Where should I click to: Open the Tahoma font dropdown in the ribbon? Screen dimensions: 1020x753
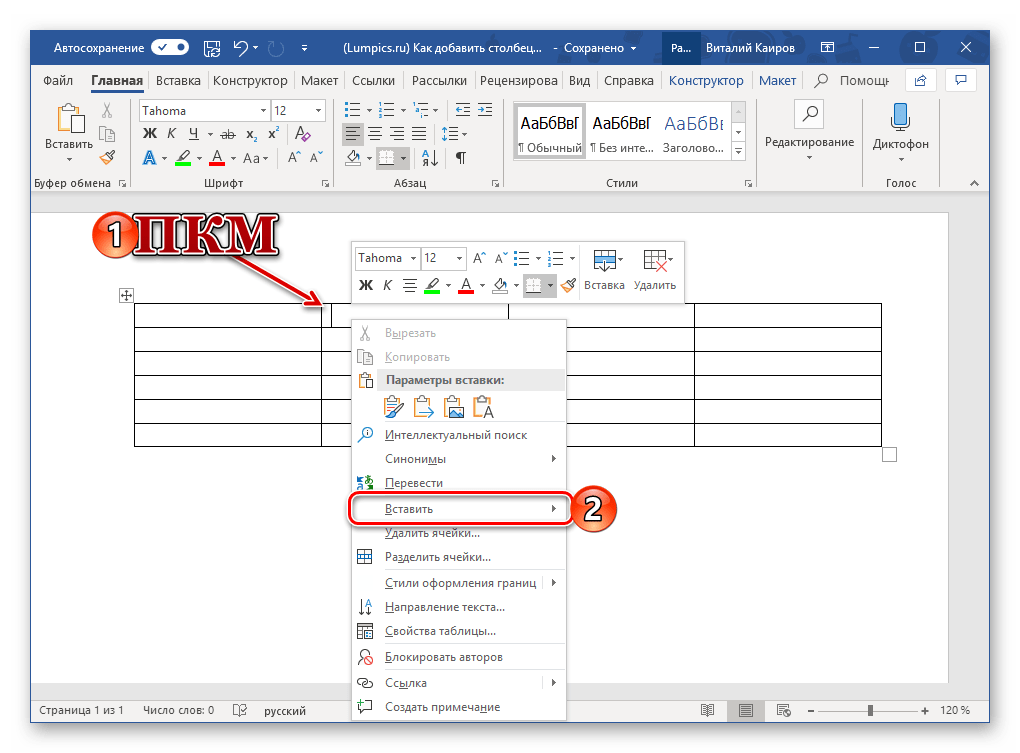pos(264,111)
